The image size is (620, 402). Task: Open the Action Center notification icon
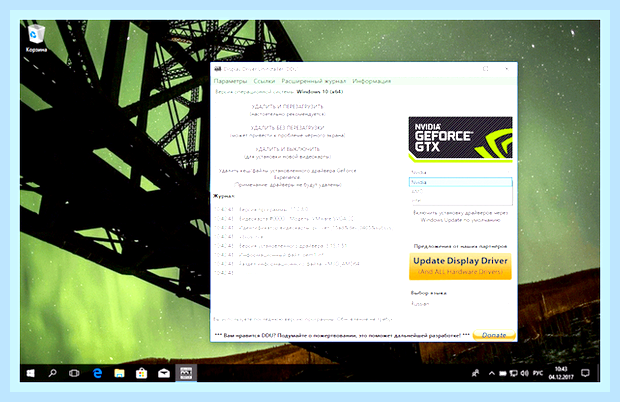586,373
